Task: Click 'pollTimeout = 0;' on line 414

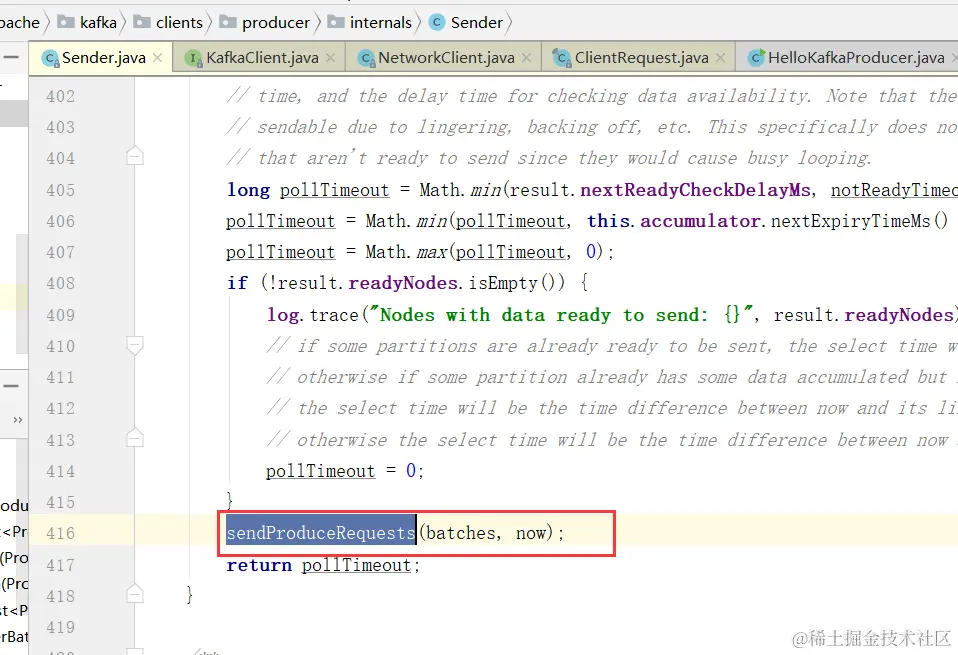Action: (345, 471)
